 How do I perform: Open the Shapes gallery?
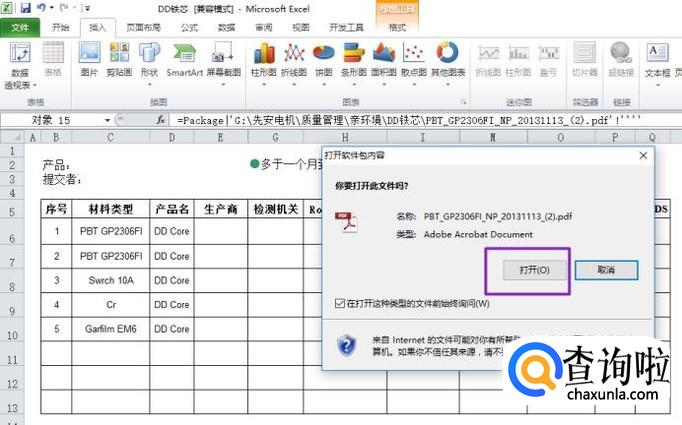(x=149, y=63)
